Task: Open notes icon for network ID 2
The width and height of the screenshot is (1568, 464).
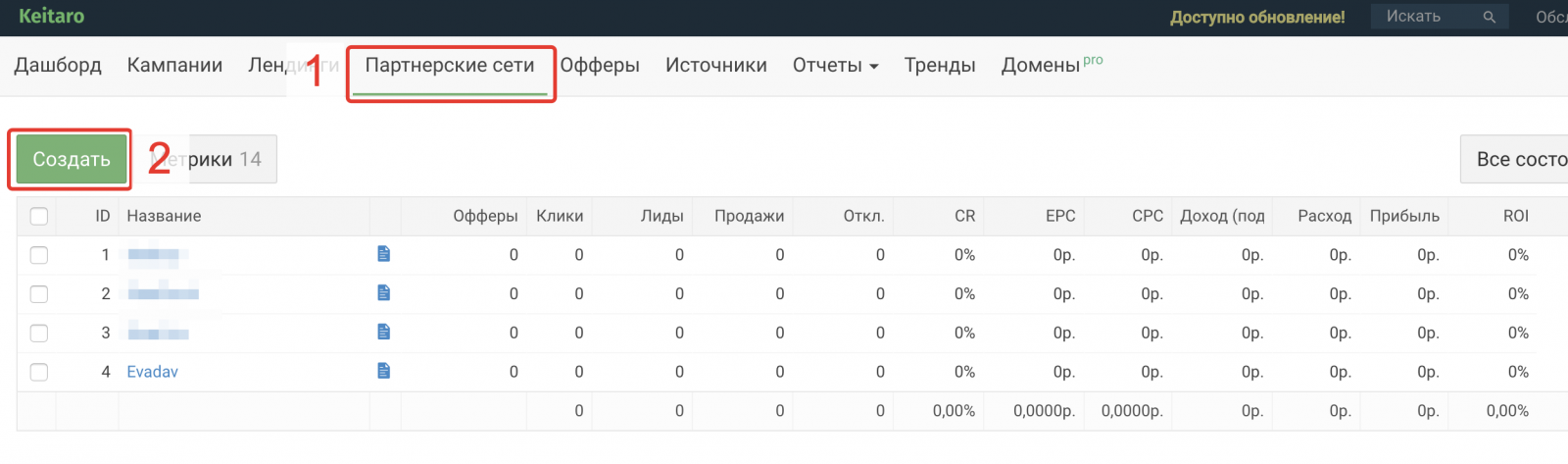Action: pyautogui.click(x=383, y=293)
